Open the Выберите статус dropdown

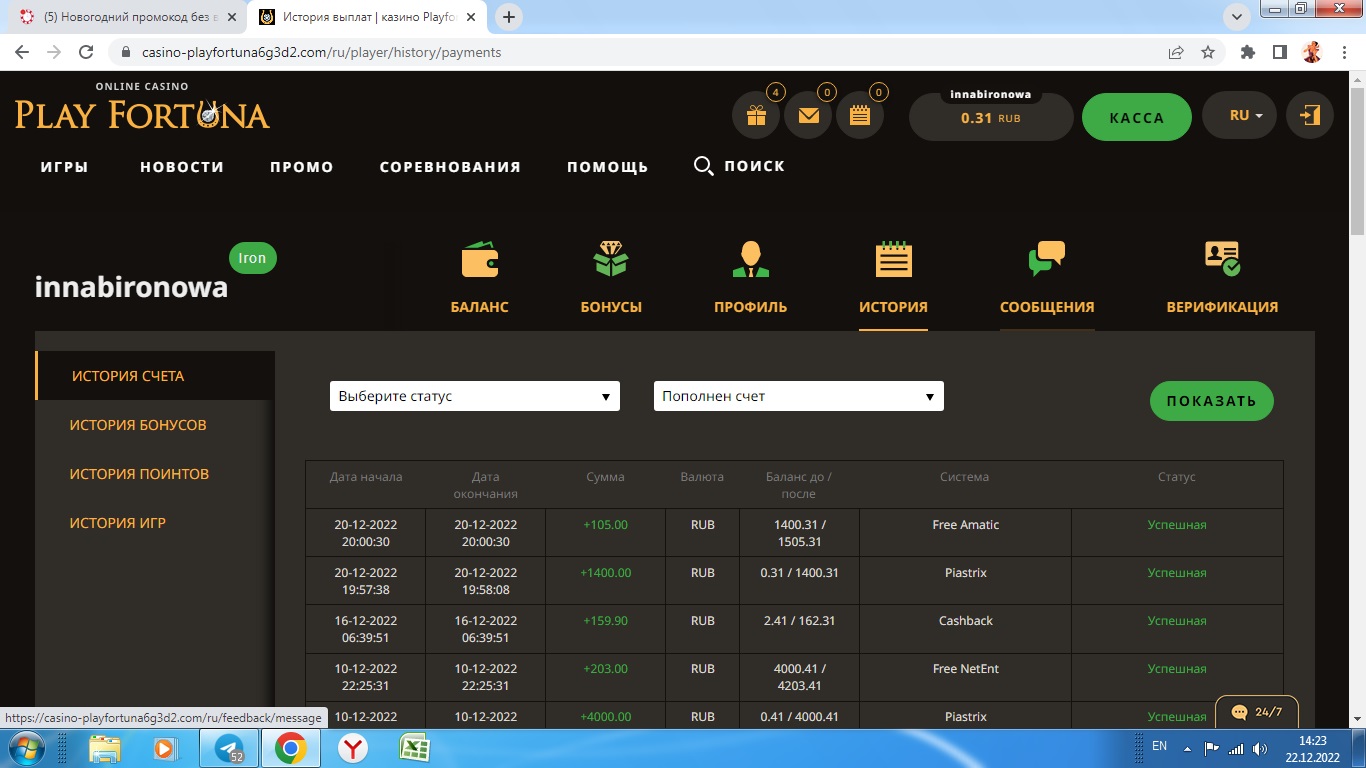pyautogui.click(x=475, y=396)
